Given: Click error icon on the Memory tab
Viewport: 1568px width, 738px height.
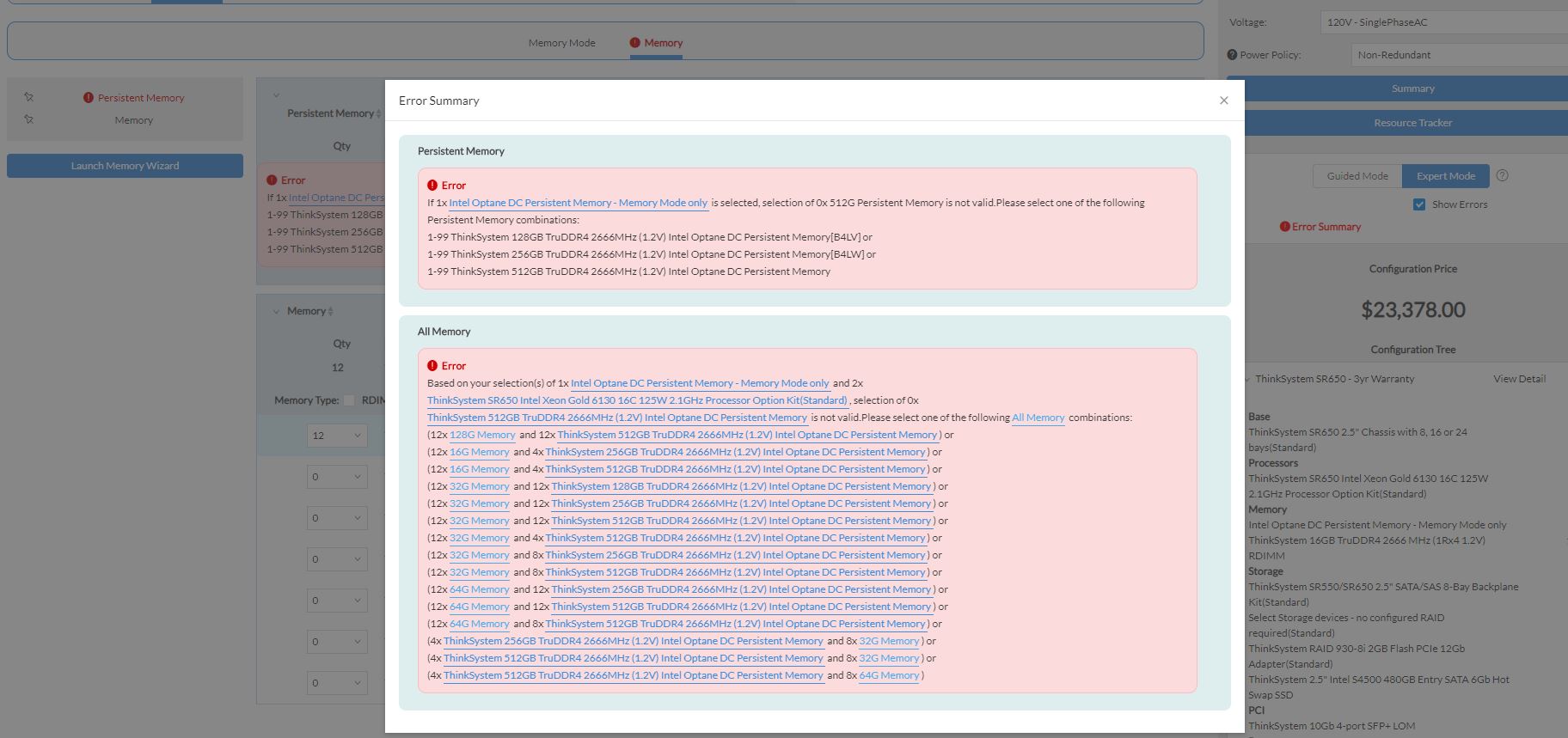Looking at the screenshot, I should [x=634, y=43].
